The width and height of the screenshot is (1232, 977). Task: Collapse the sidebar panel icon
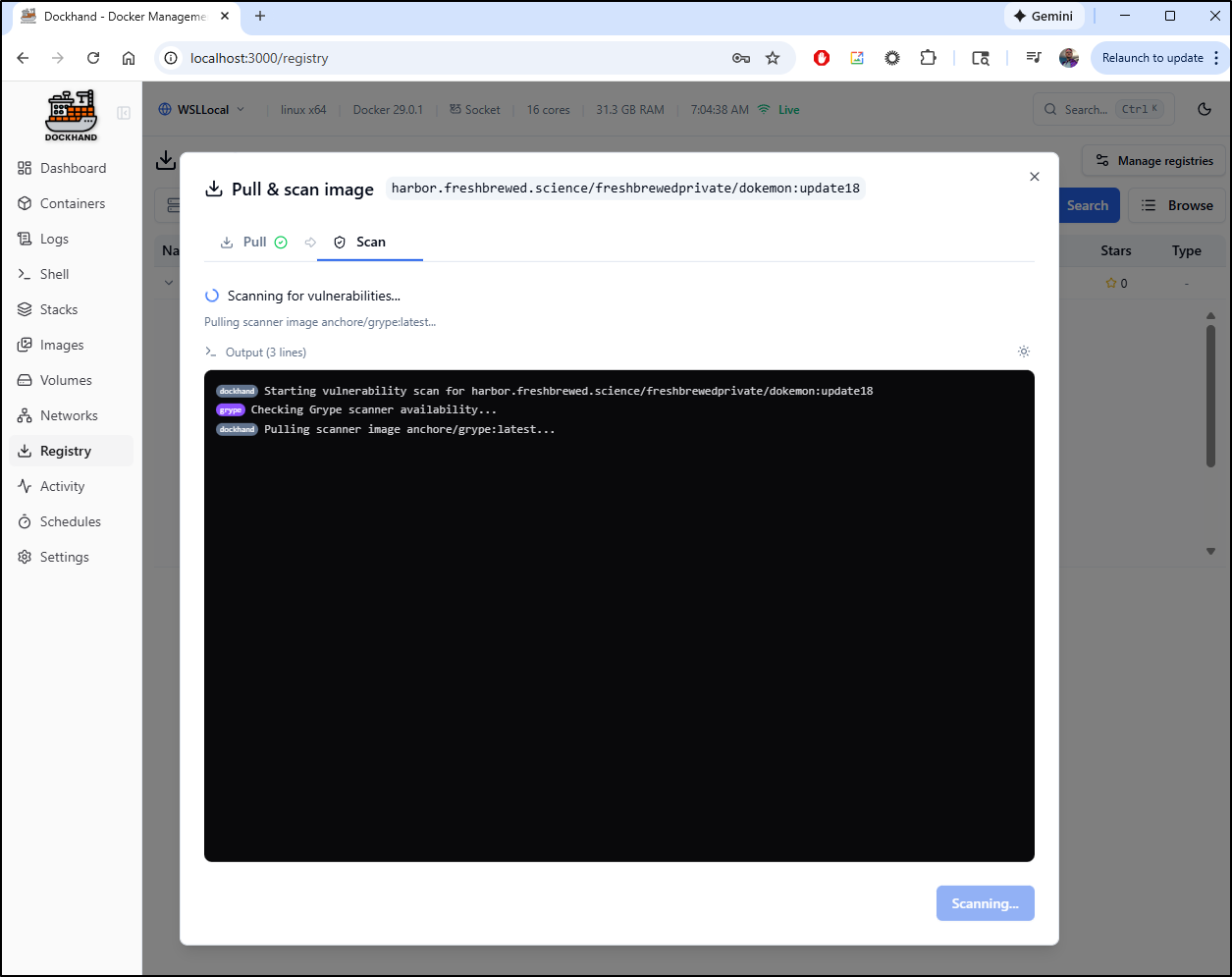point(124,113)
